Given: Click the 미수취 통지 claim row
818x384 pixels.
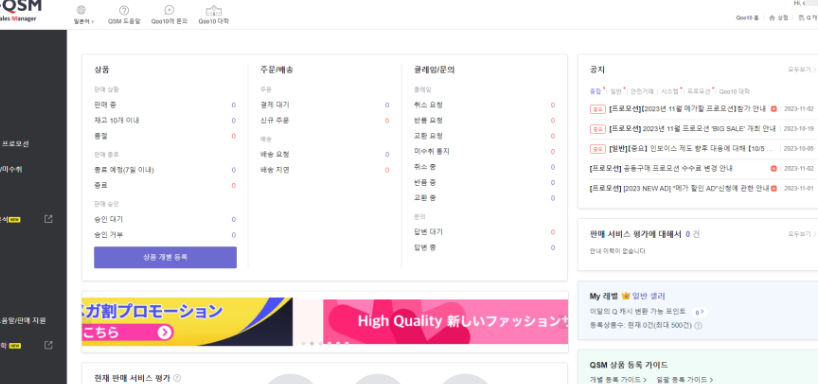Looking at the screenshot, I should click(x=485, y=151).
